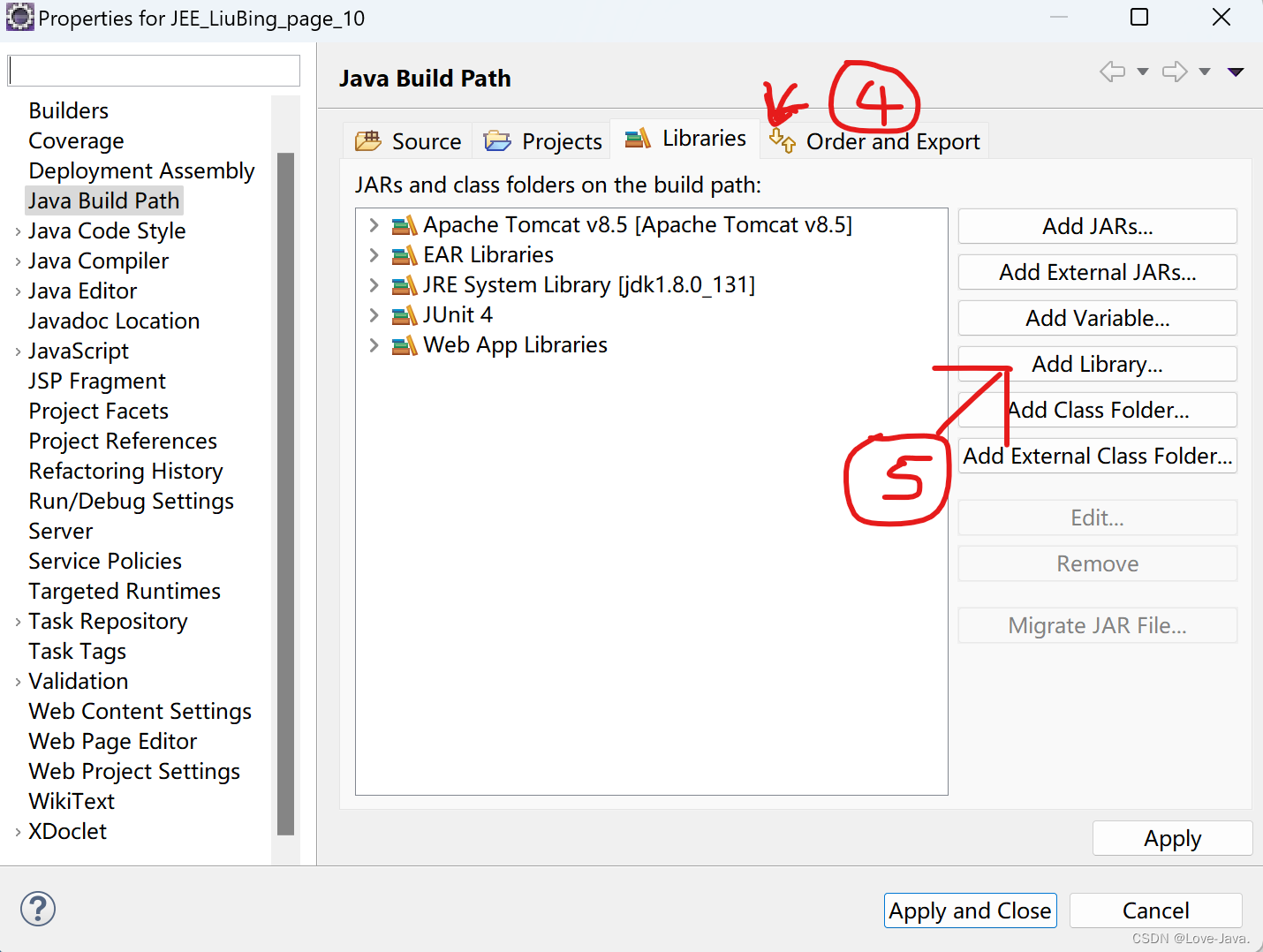The height and width of the screenshot is (952, 1263).
Task: Expand the JavaScript category
Action: 18,351
